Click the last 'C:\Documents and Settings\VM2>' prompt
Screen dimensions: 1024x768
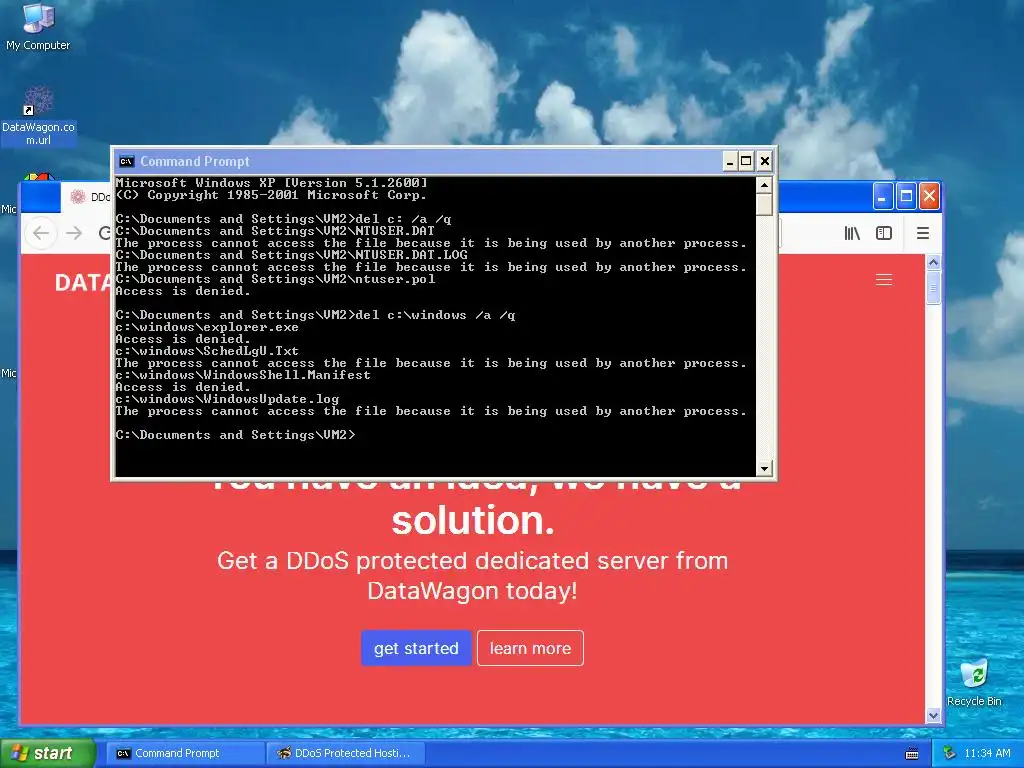236,435
